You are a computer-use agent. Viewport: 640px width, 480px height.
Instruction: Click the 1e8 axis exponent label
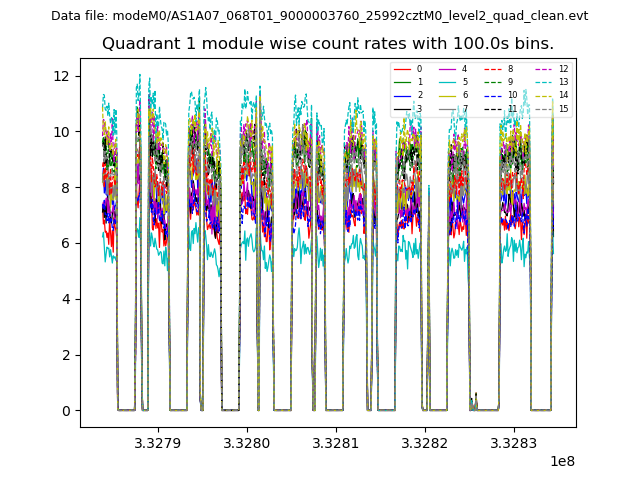click(x=563, y=462)
